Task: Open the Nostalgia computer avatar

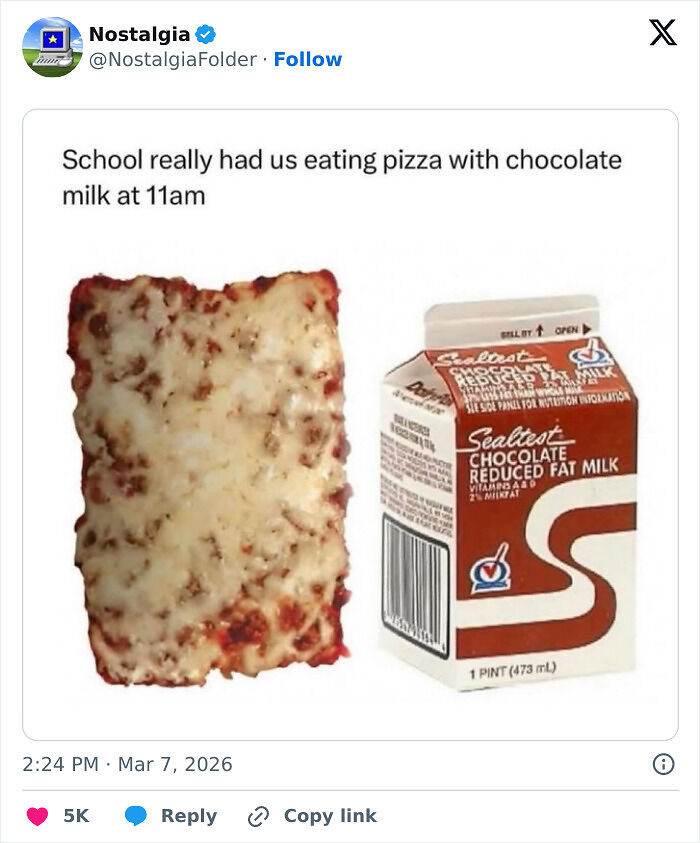Action: tap(52, 47)
